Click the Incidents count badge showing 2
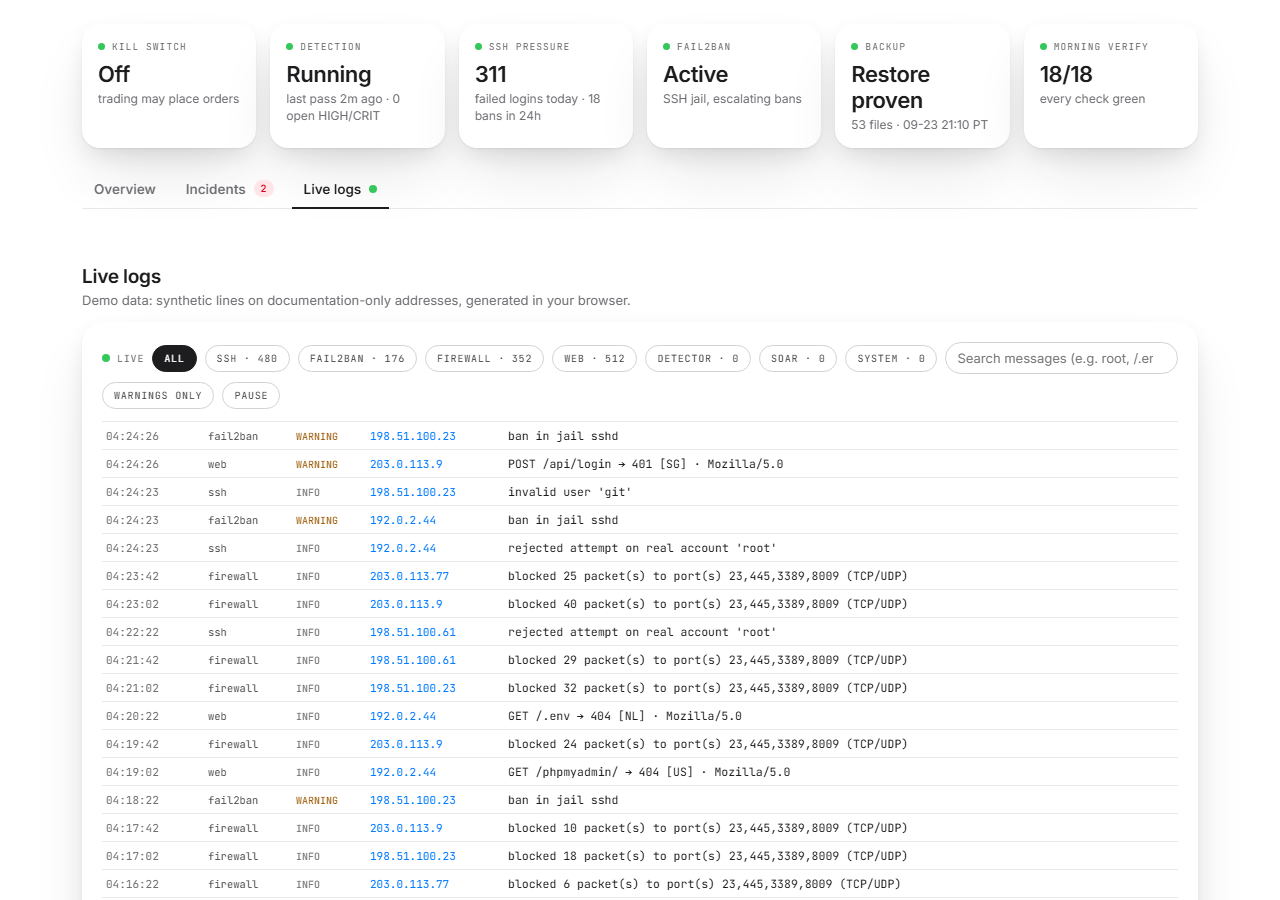The width and height of the screenshot is (1280, 900). click(x=263, y=189)
